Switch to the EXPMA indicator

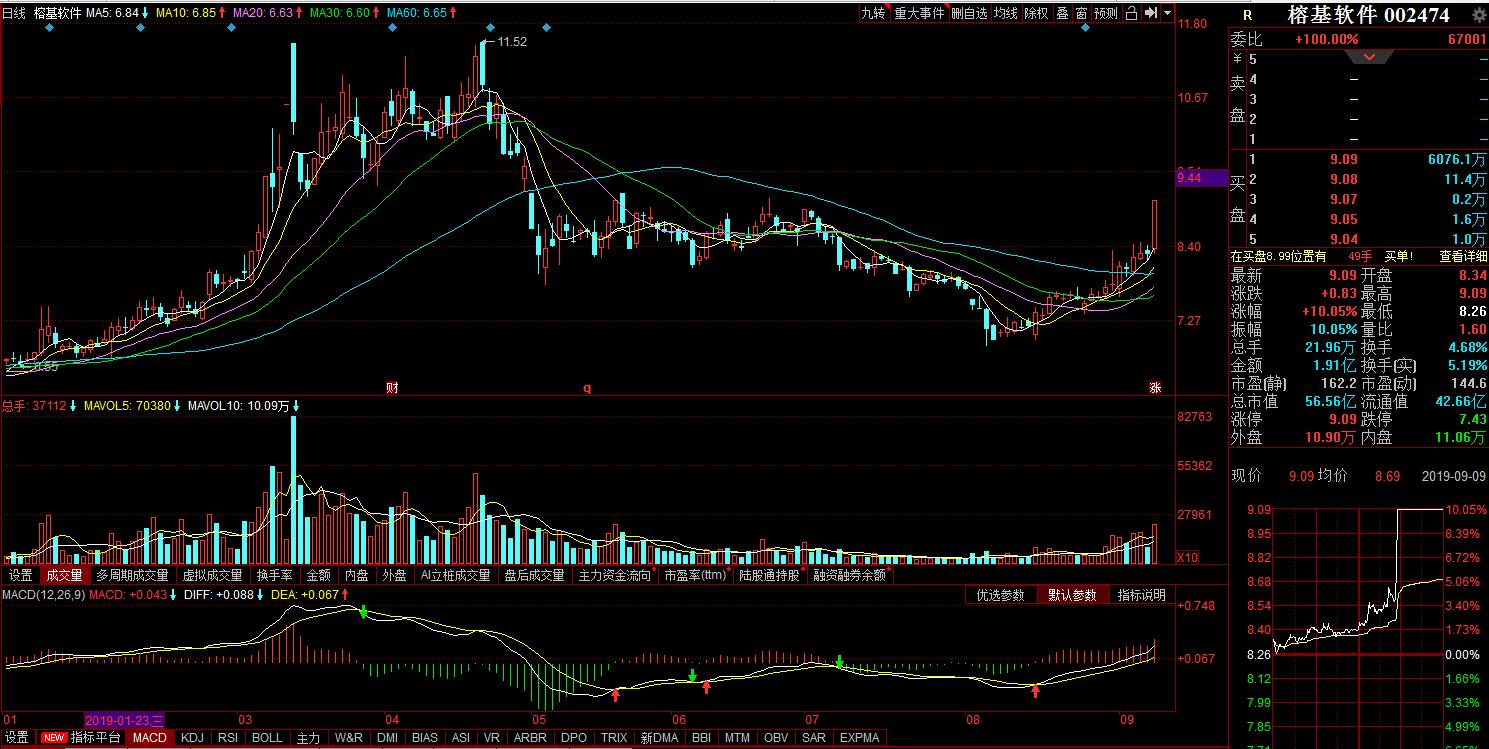click(x=860, y=738)
